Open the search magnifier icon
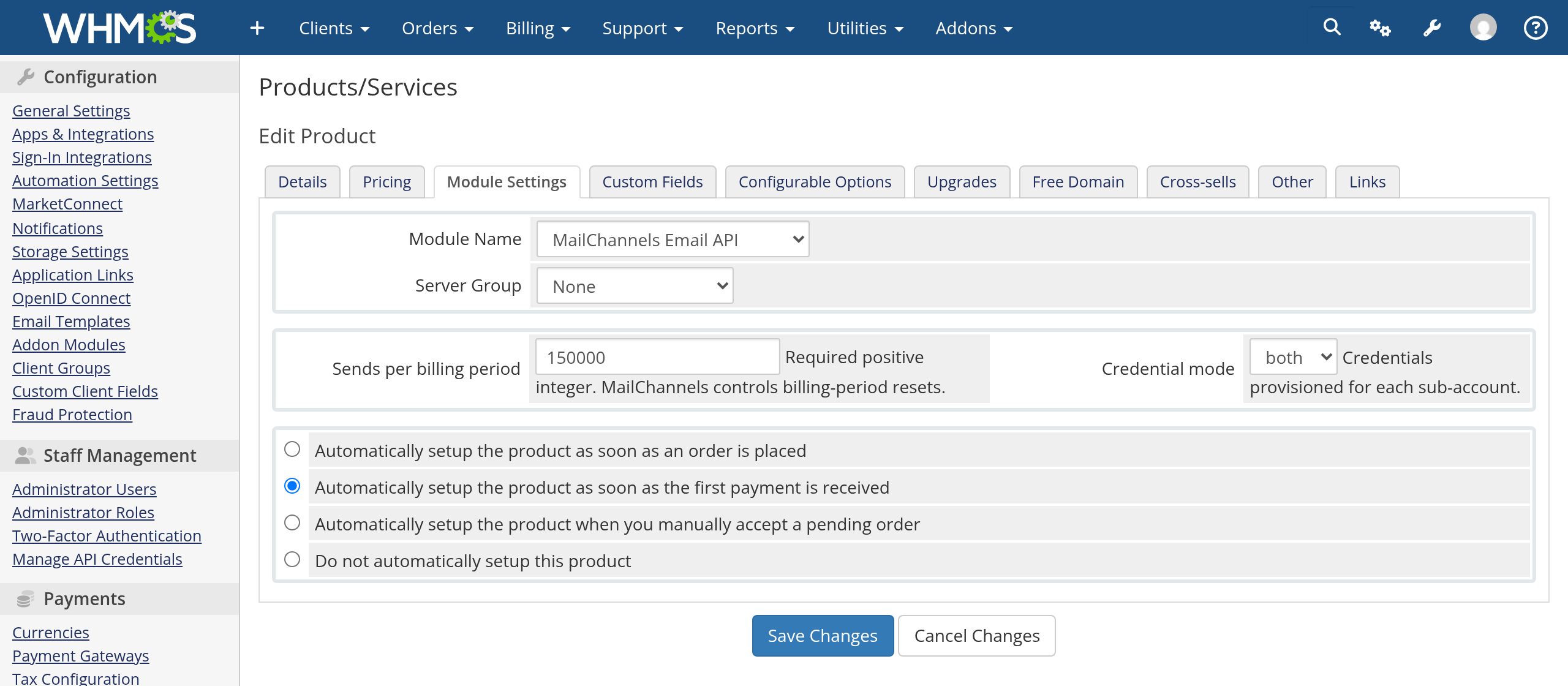This screenshot has height=686, width=1568. click(1332, 27)
